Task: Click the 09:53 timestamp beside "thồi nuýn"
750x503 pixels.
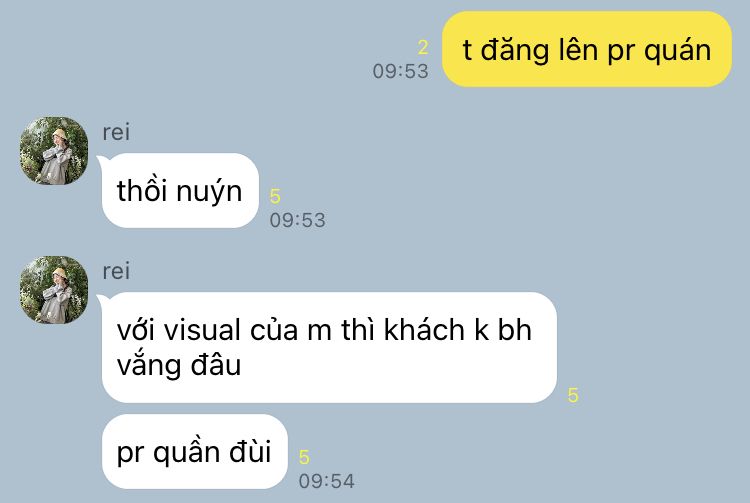Action: (x=298, y=220)
